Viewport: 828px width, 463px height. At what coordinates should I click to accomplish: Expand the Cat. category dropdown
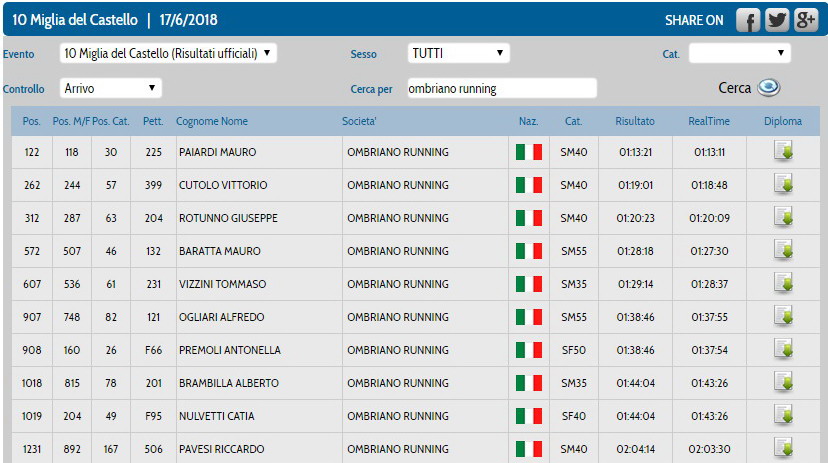coord(739,53)
